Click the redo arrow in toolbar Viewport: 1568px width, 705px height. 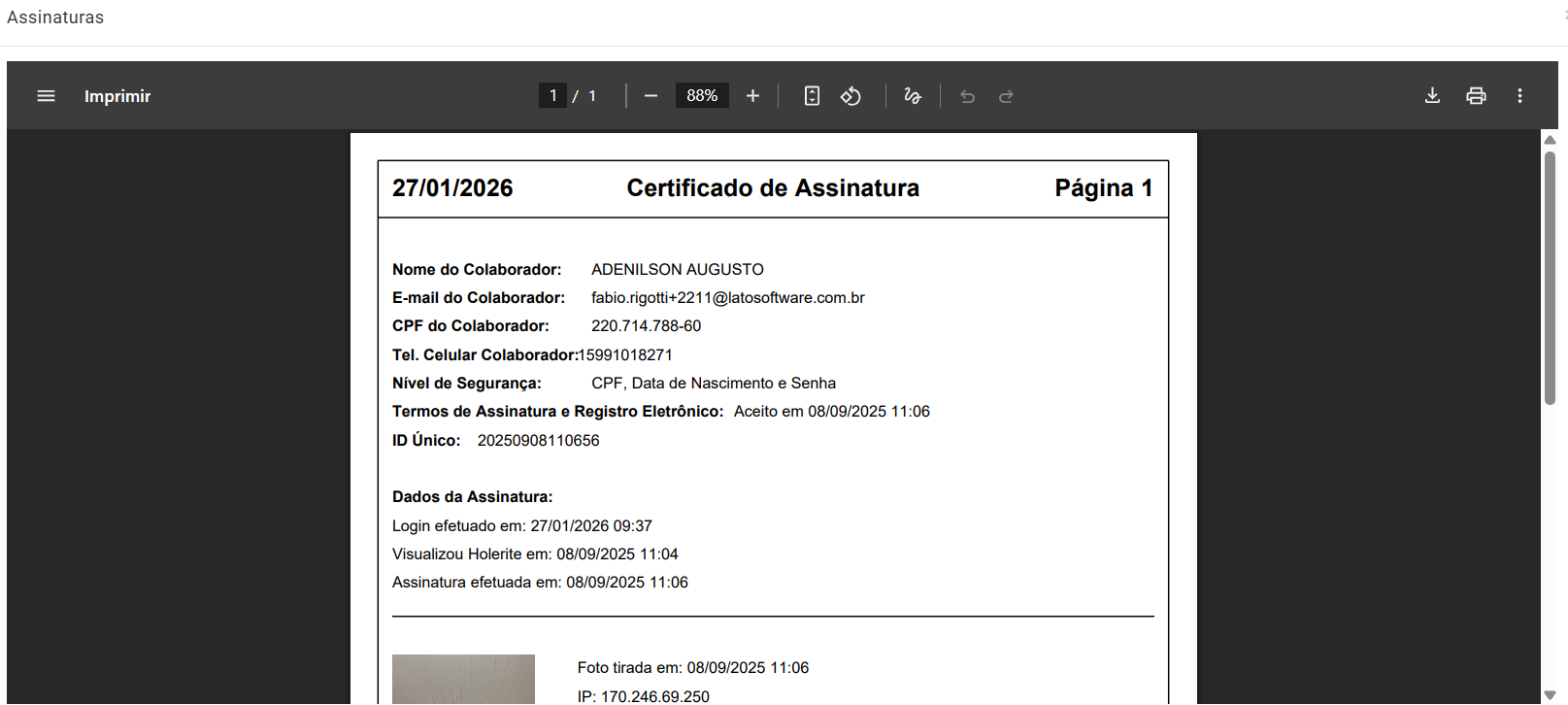1006,96
